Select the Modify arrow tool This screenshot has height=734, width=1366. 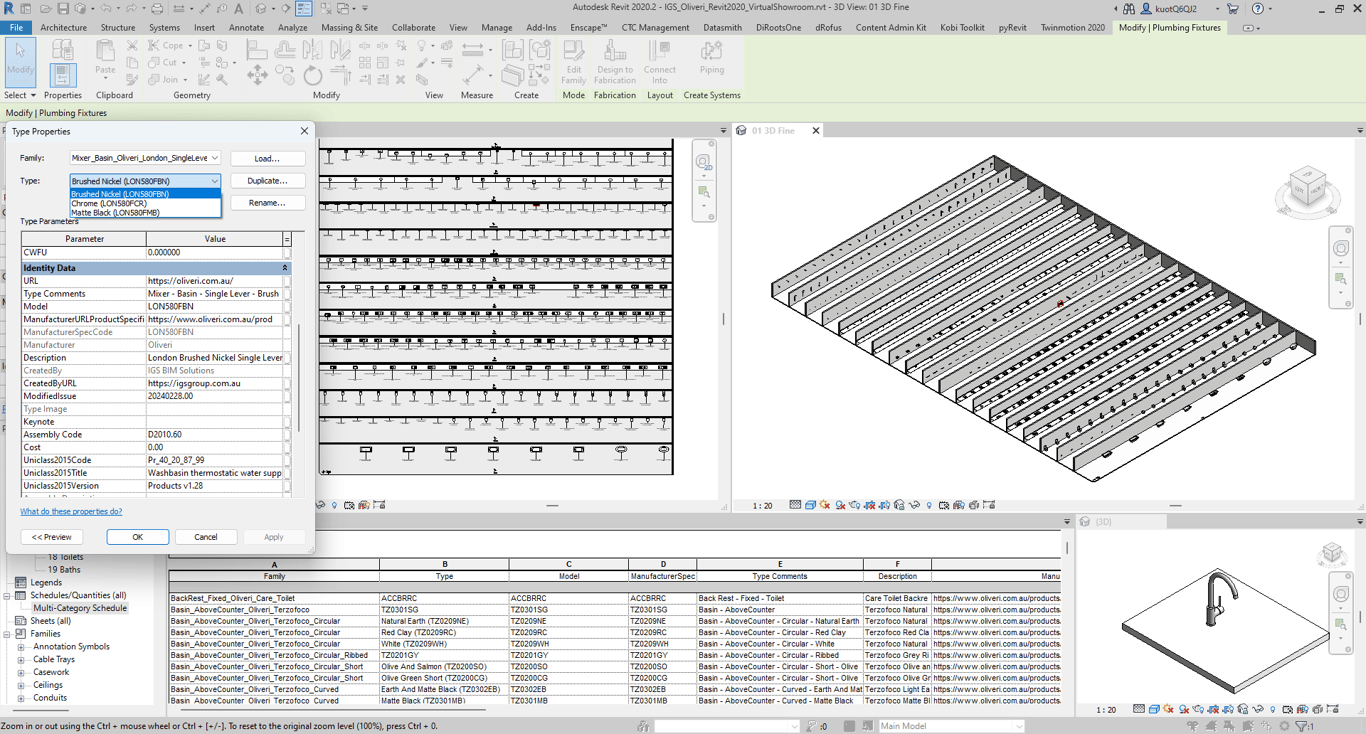point(20,60)
